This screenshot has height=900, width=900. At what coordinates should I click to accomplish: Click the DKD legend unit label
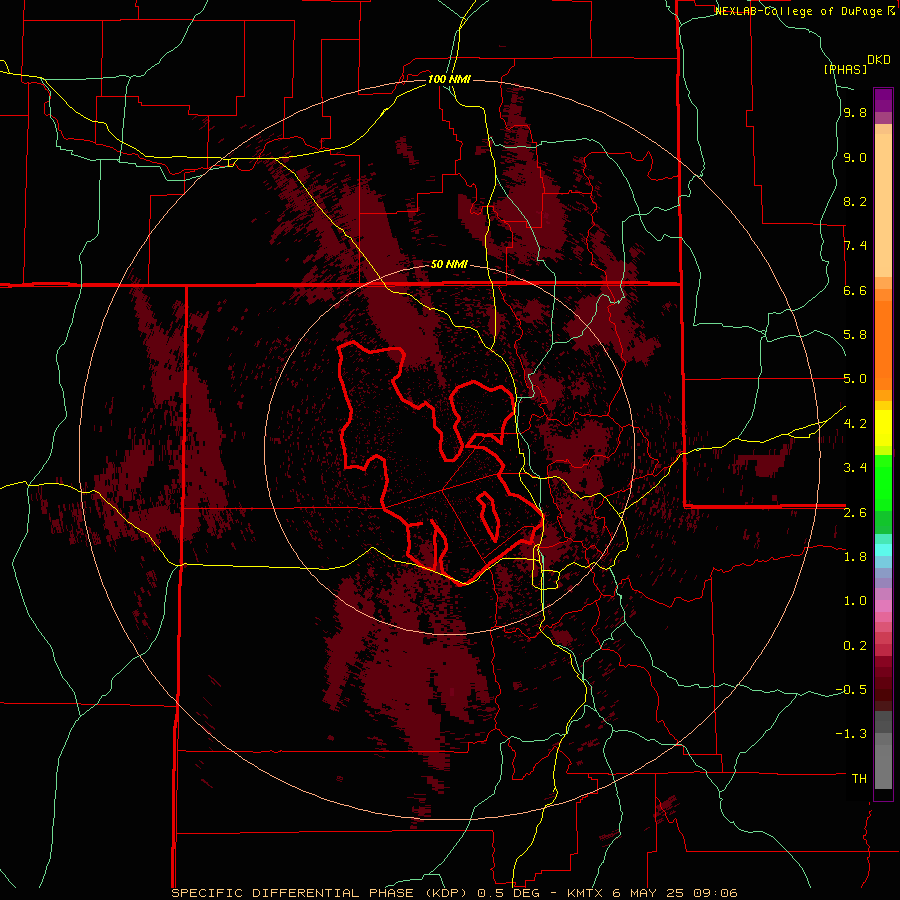[x=879, y=60]
